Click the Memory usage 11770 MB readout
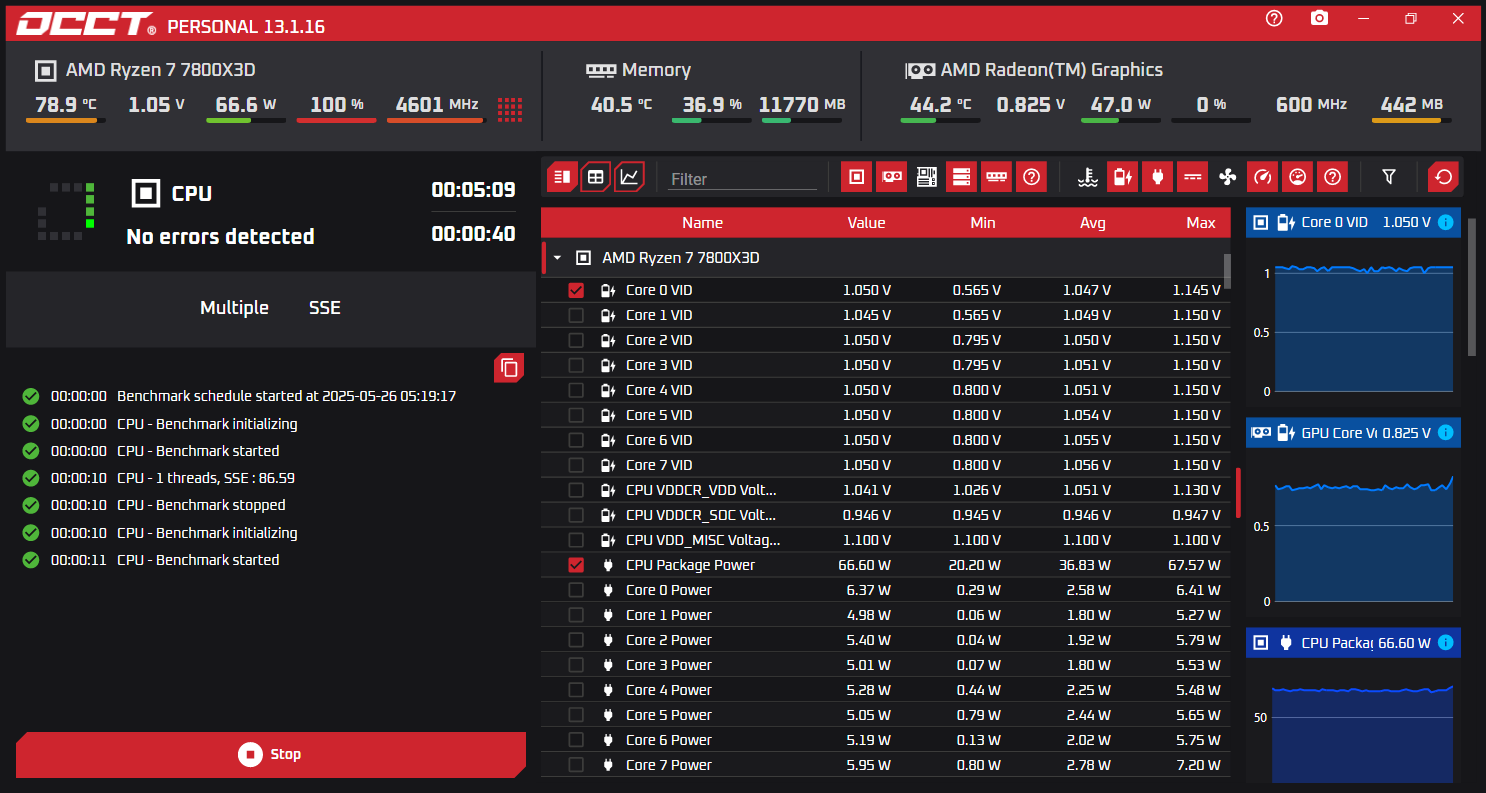The width and height of the screenshot is (1486, 793). (802, 104)
